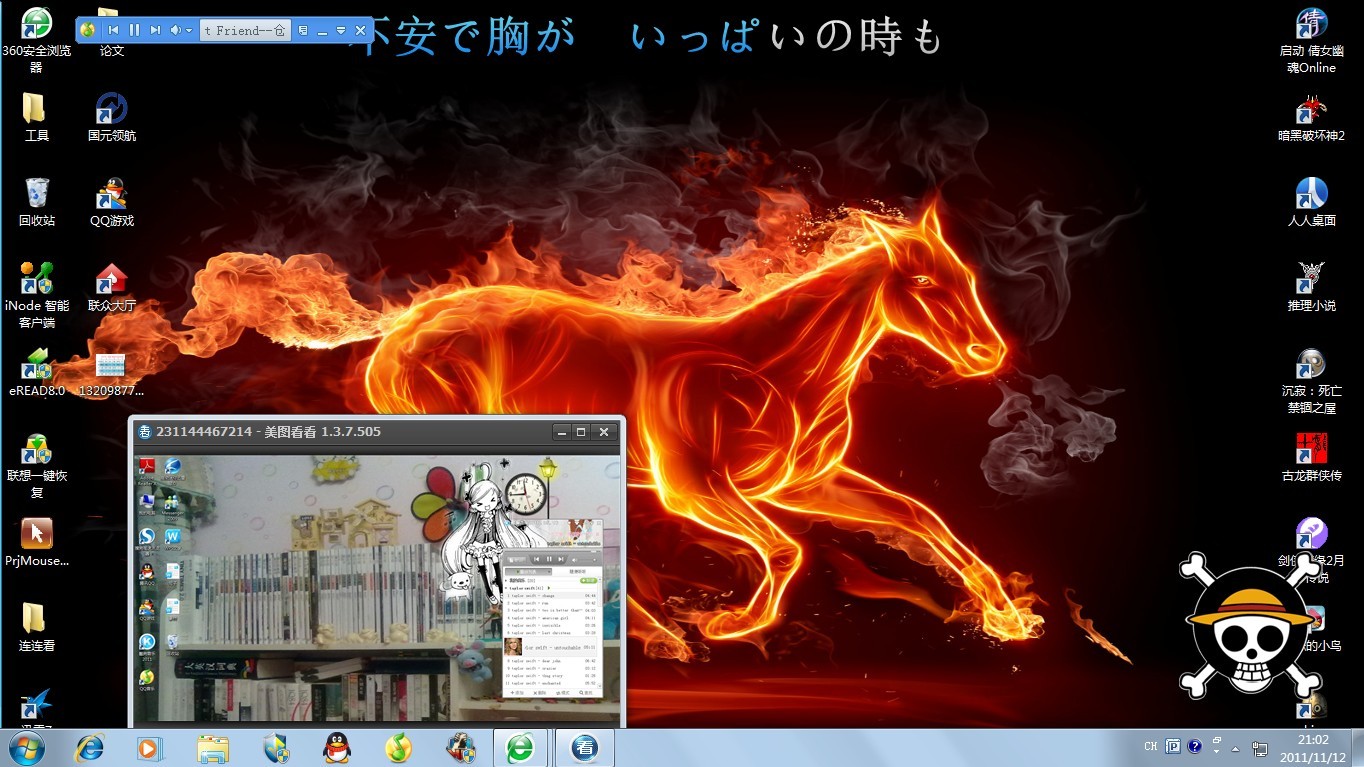Open the 回收站 recycle bin

click(36, 202)
